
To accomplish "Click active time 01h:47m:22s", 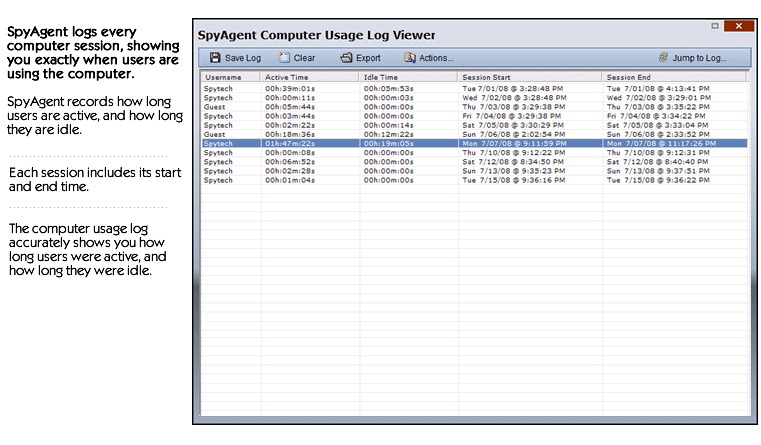I will [290, 144].
